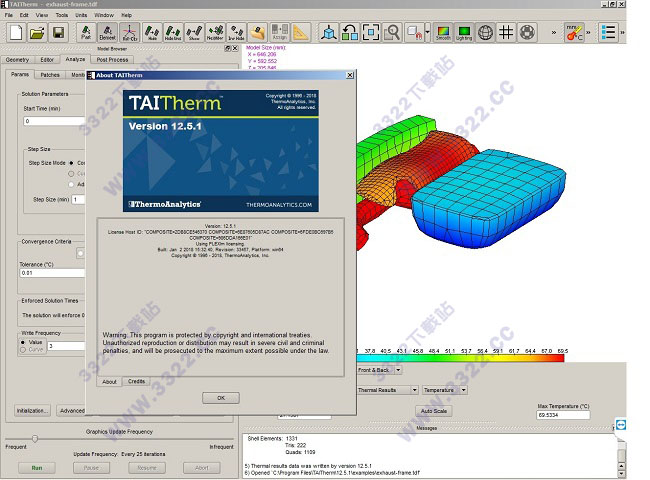This screenshot has height=480, width=650.
Task: Save model with the floppy disk icon
Action: coord(58,32)
